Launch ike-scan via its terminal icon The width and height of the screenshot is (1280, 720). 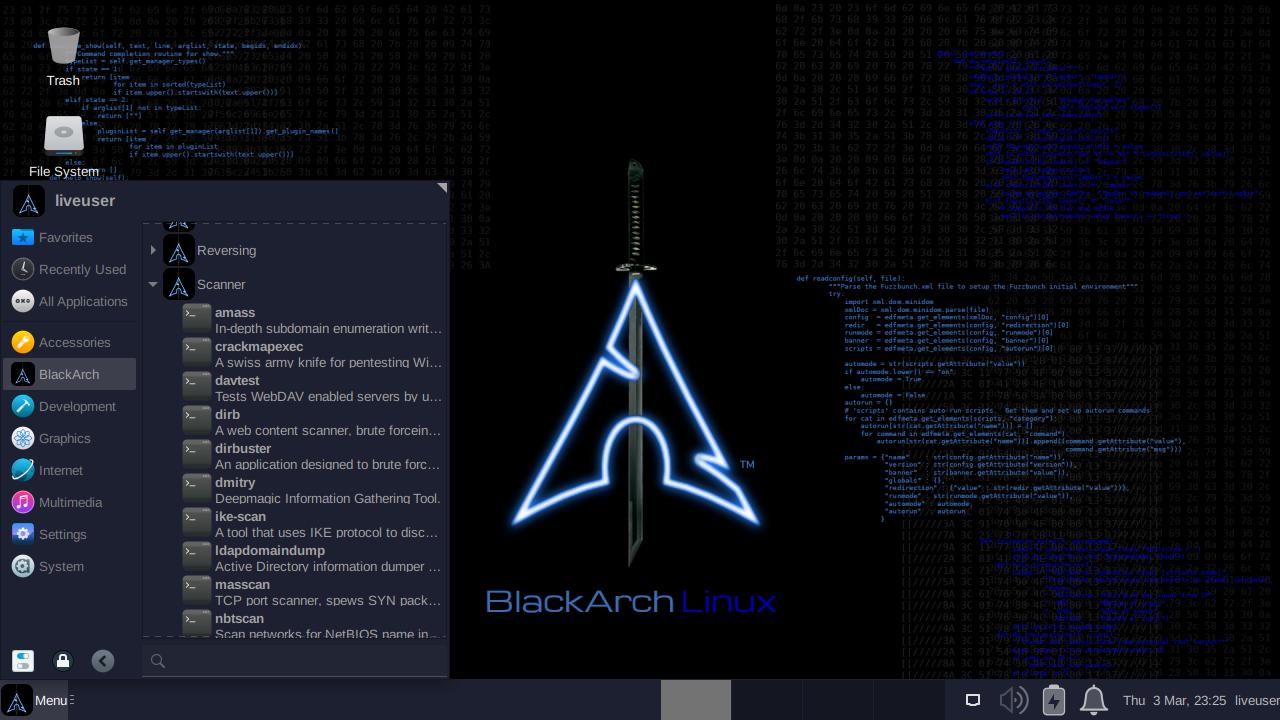197,523
